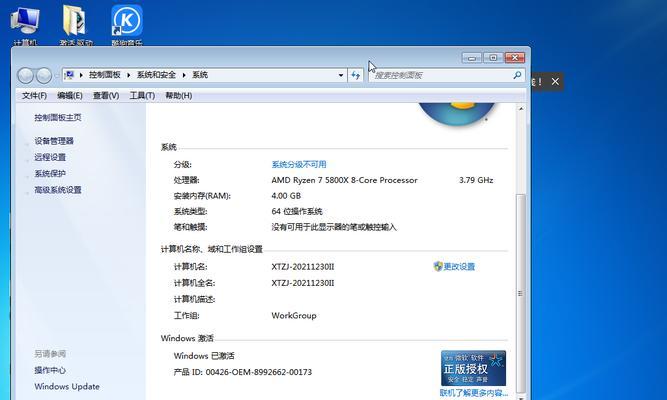667x400 pixels.
Task: Close the dark notification banner
Action: (555, 81)
